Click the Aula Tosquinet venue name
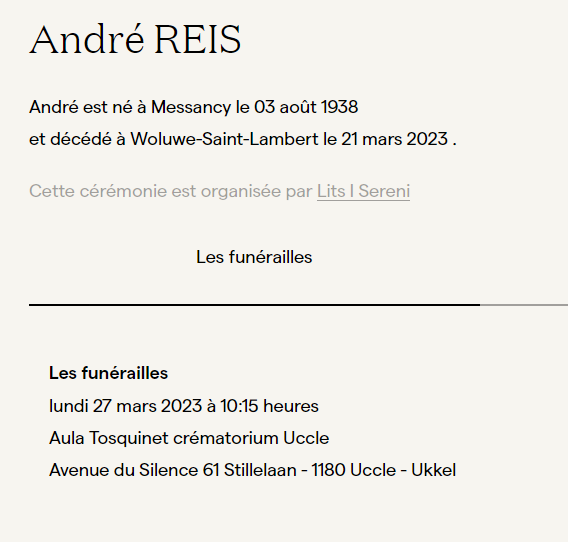The image size is (568, 542). (109, 438)
